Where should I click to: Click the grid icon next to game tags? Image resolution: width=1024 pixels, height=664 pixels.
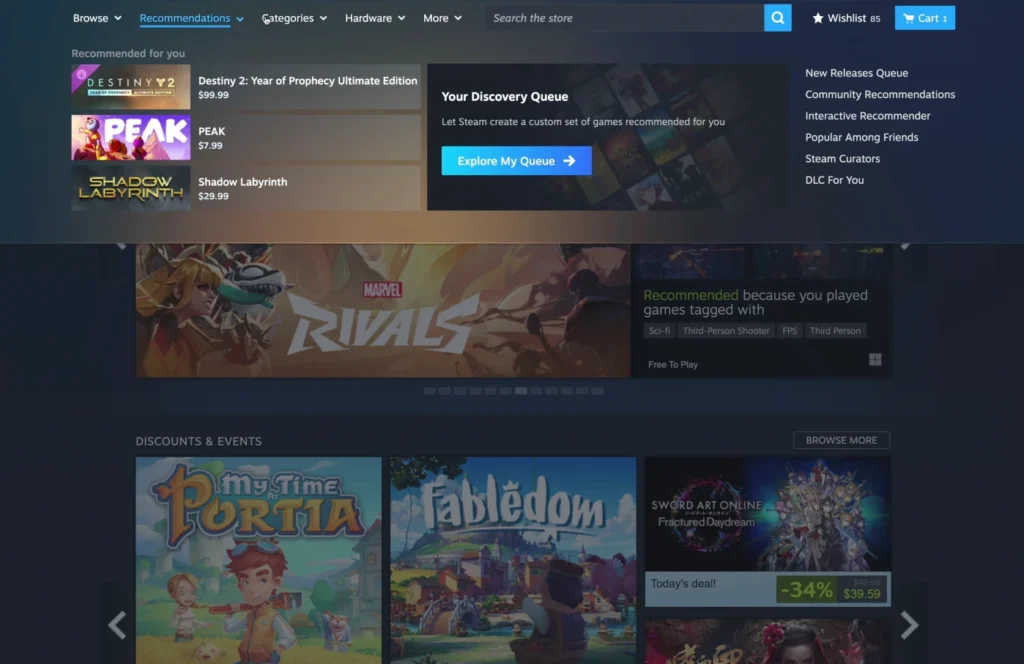(x=876, y=358)
